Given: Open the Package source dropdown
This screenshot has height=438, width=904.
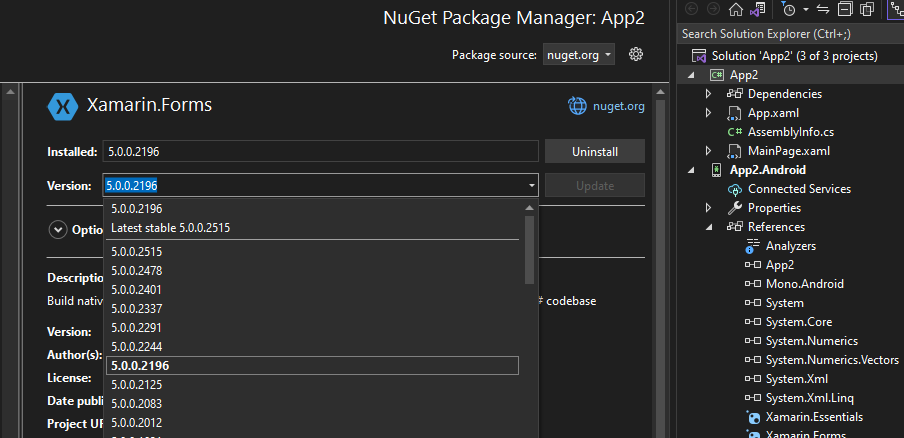Looking at the screenshot, I should tap(579, 55).
